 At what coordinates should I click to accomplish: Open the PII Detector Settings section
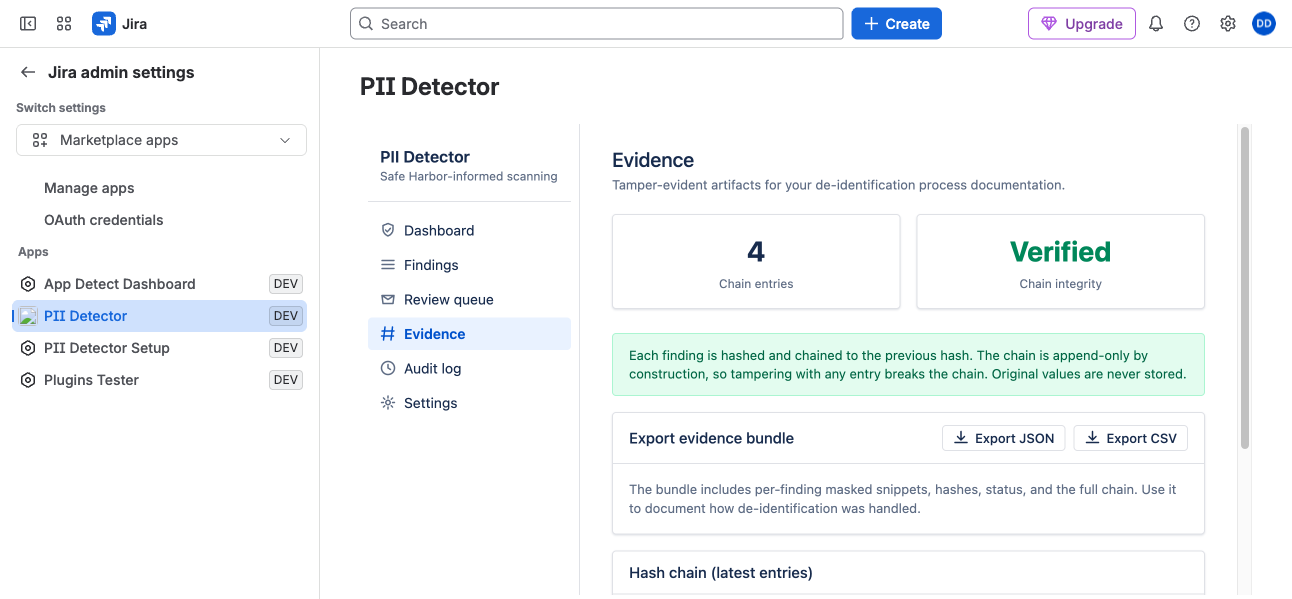coord(469,403)
